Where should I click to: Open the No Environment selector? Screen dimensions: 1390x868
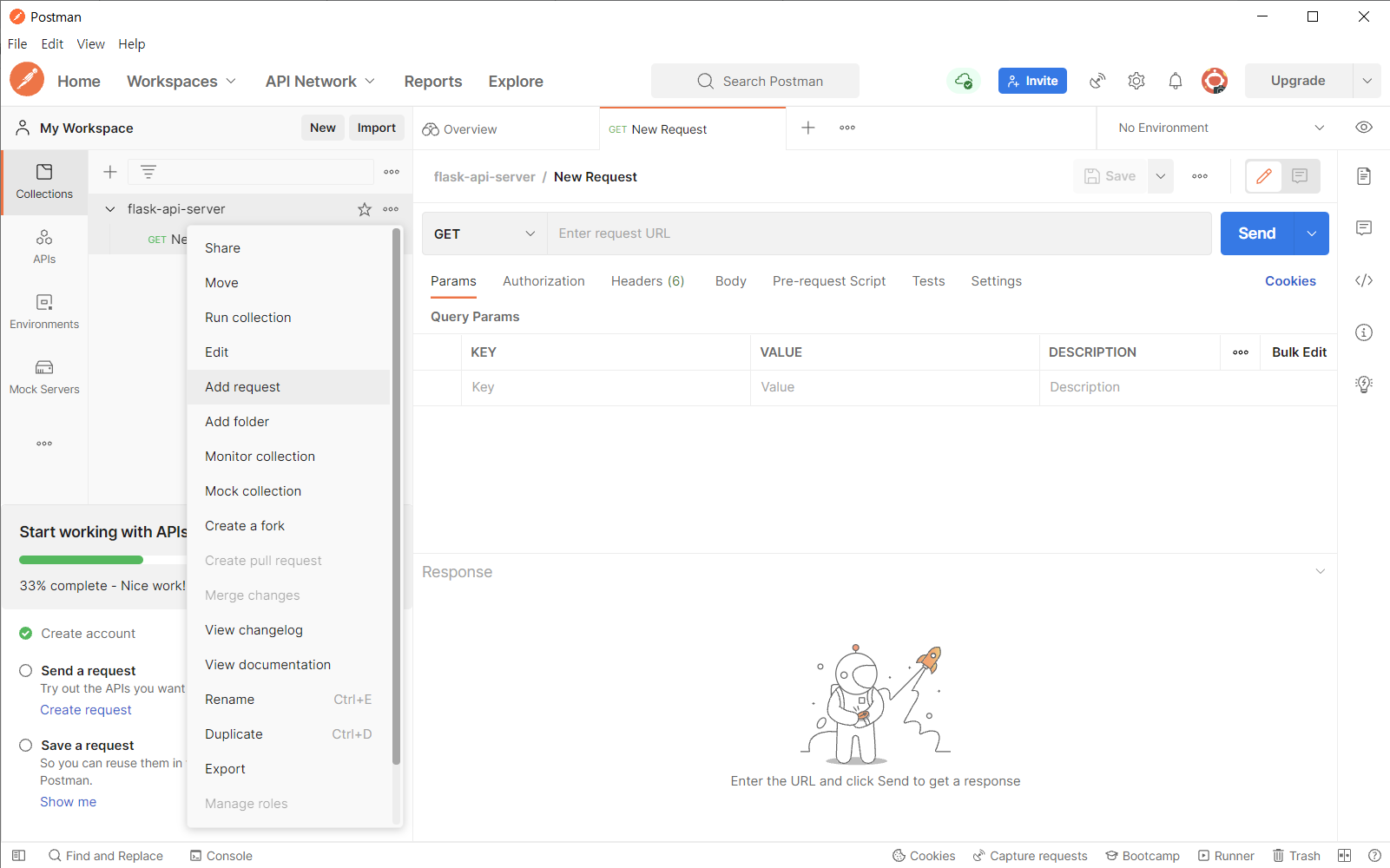tap(1220, 128)
